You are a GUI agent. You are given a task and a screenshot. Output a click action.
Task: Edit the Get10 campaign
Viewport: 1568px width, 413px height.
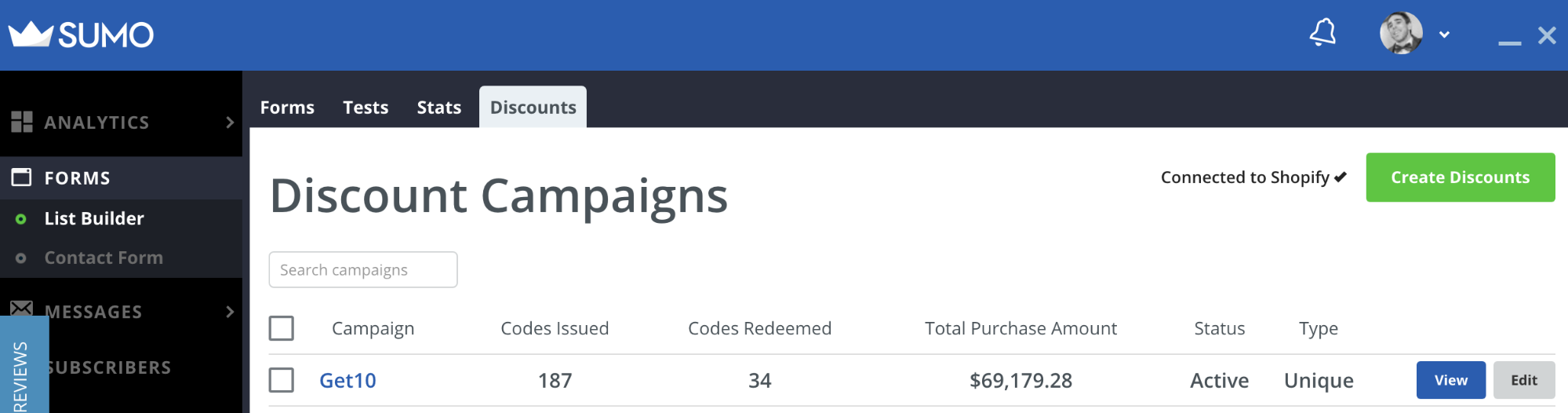(1524, 380)
